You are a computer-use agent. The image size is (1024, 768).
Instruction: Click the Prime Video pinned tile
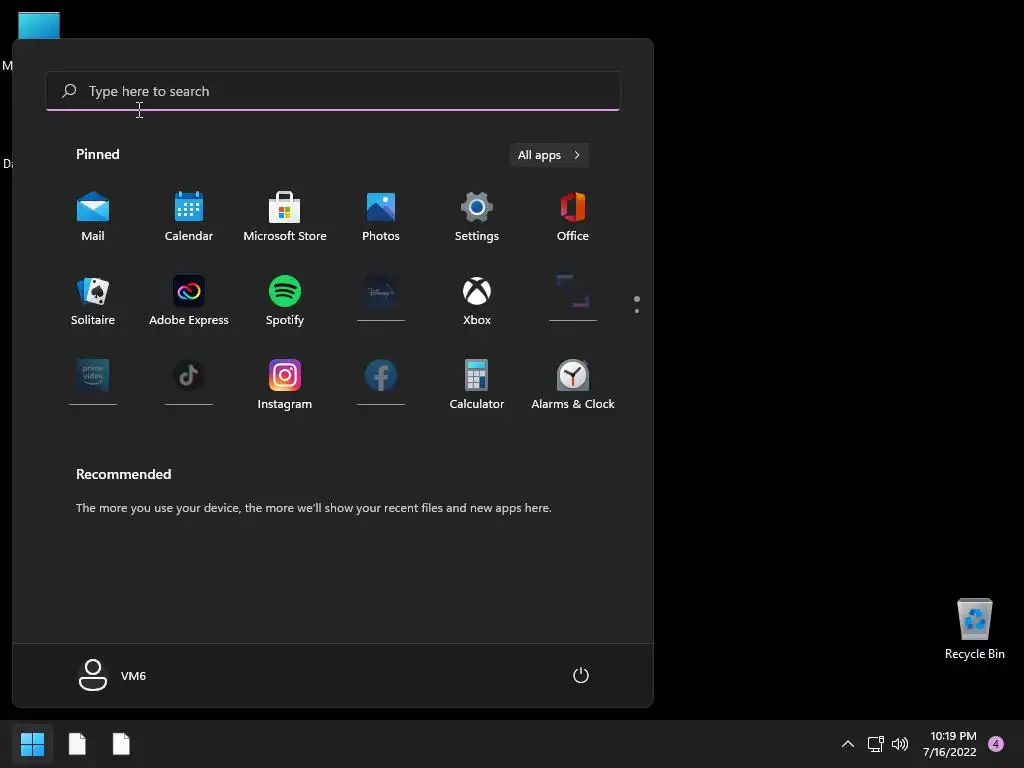pos(93,383)
